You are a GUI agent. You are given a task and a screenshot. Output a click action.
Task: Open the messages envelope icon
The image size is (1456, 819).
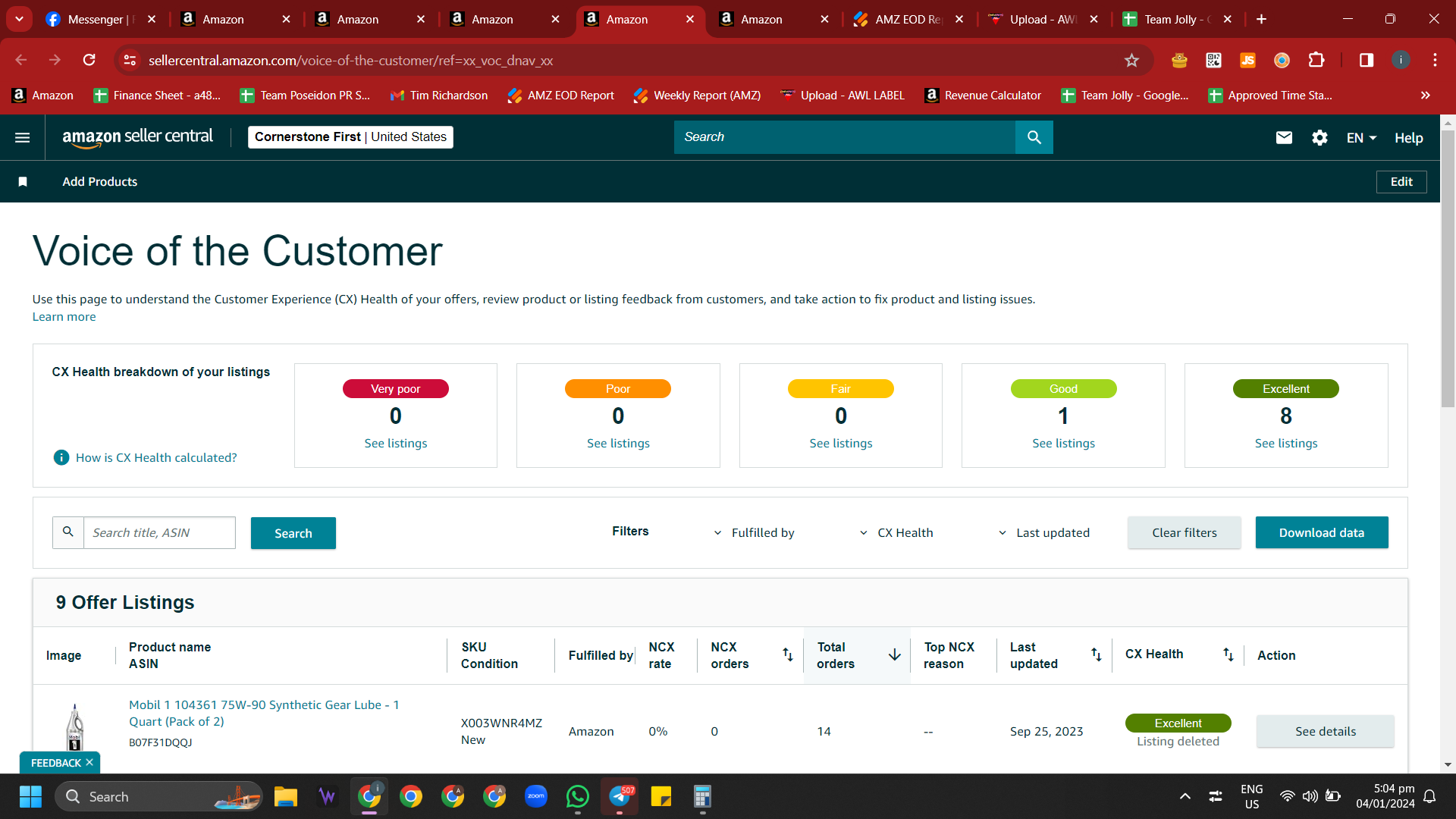coord(1284,137)
